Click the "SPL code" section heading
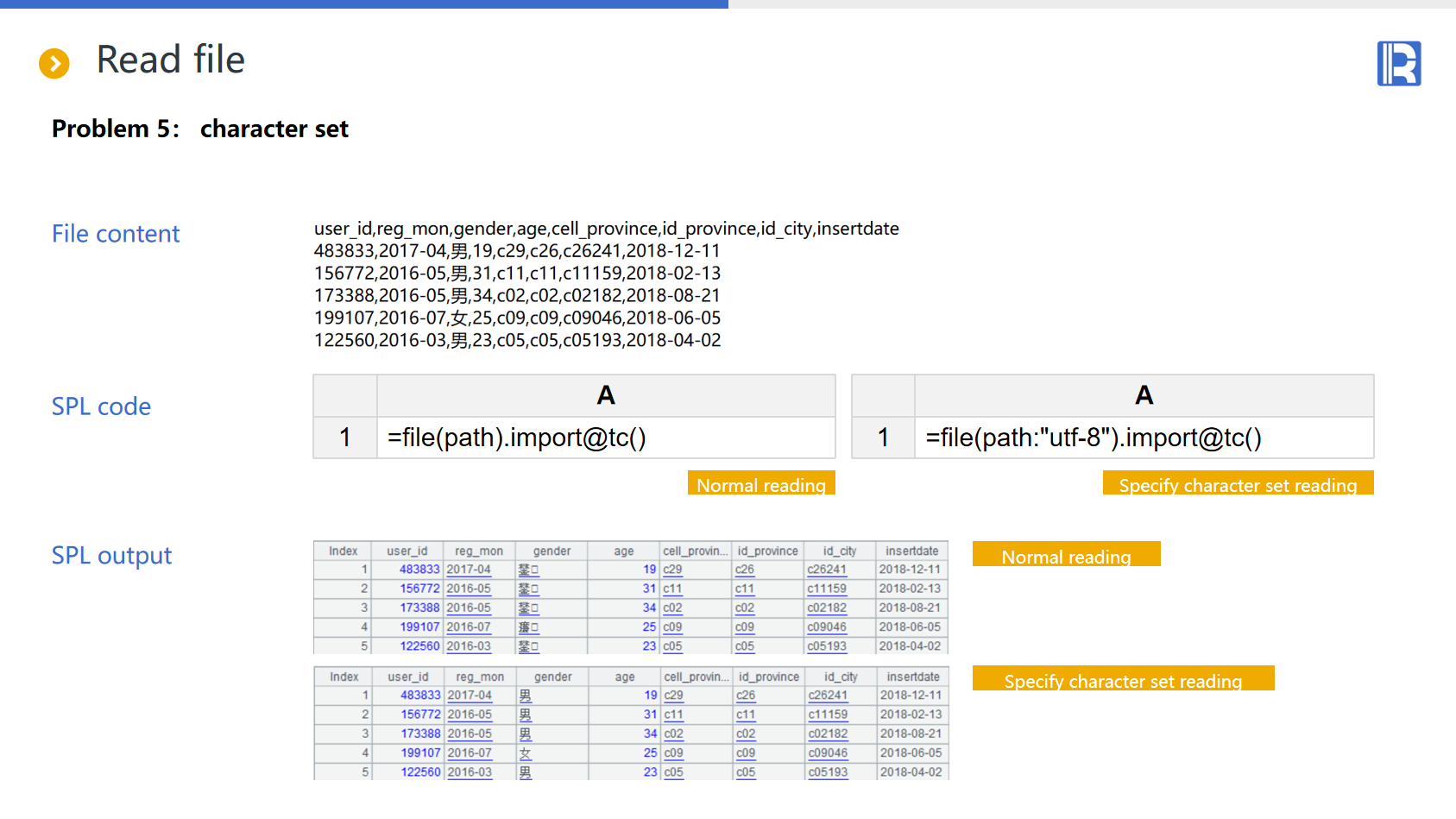This screenshot has width=1456, height=819. pyautogui.click(x=101, y=406)
